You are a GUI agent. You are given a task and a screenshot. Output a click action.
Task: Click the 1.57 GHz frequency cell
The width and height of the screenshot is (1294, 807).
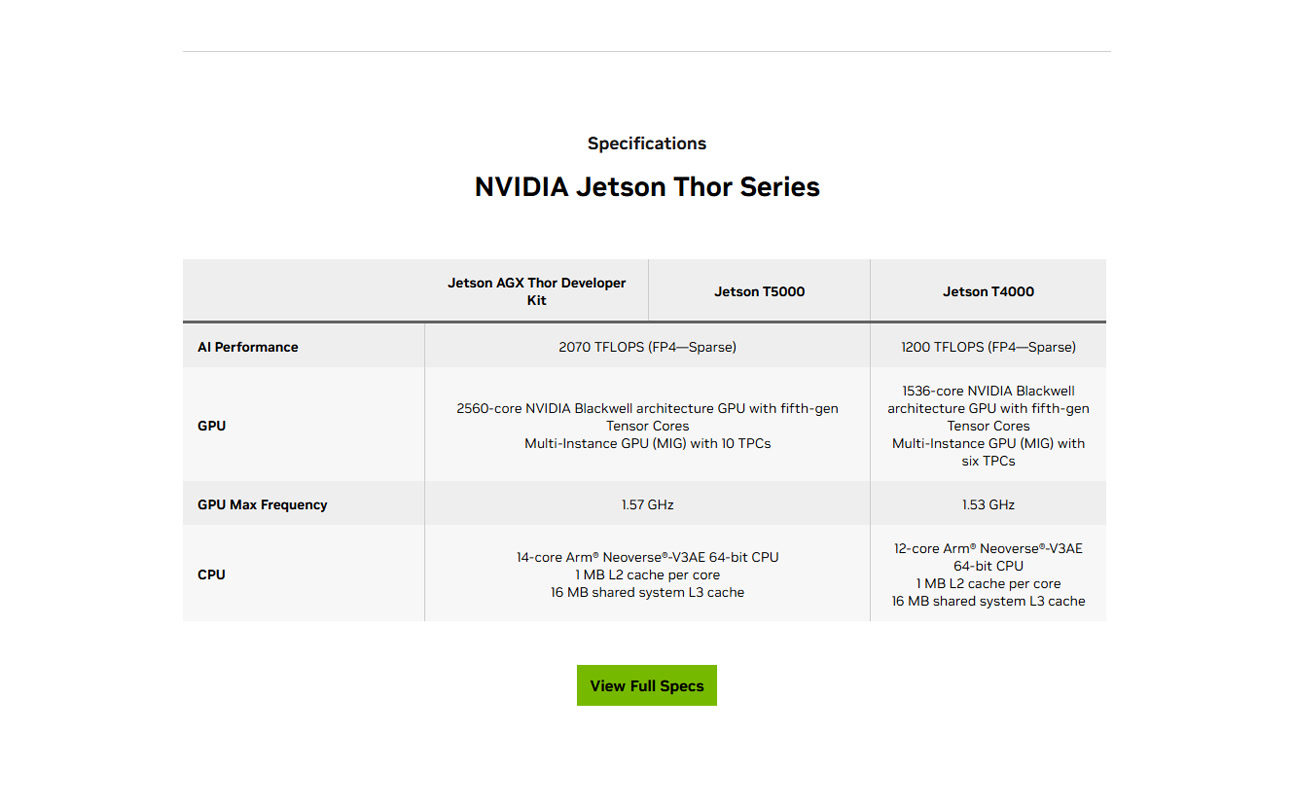(x=647, y=505)
